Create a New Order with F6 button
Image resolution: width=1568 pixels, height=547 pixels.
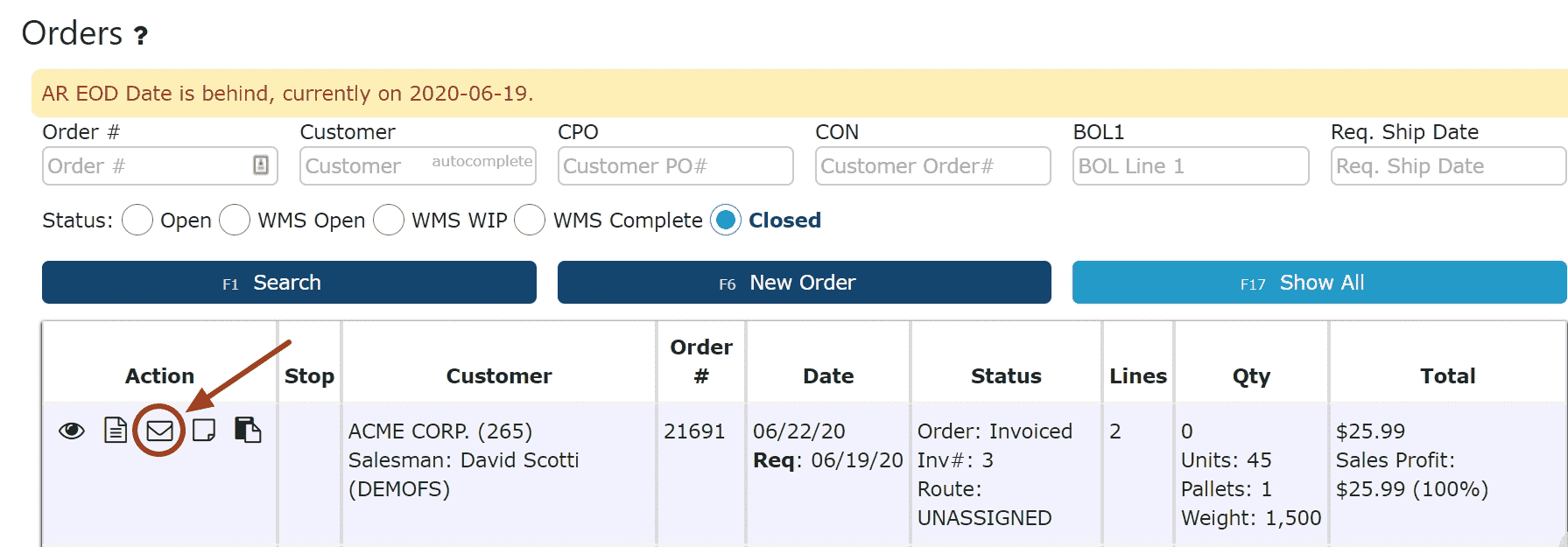click(x=805, y=282)
